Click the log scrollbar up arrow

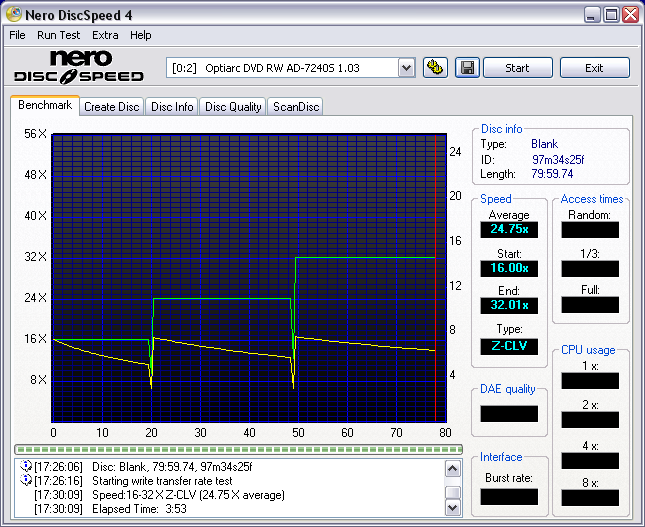[x=453, y=469]
